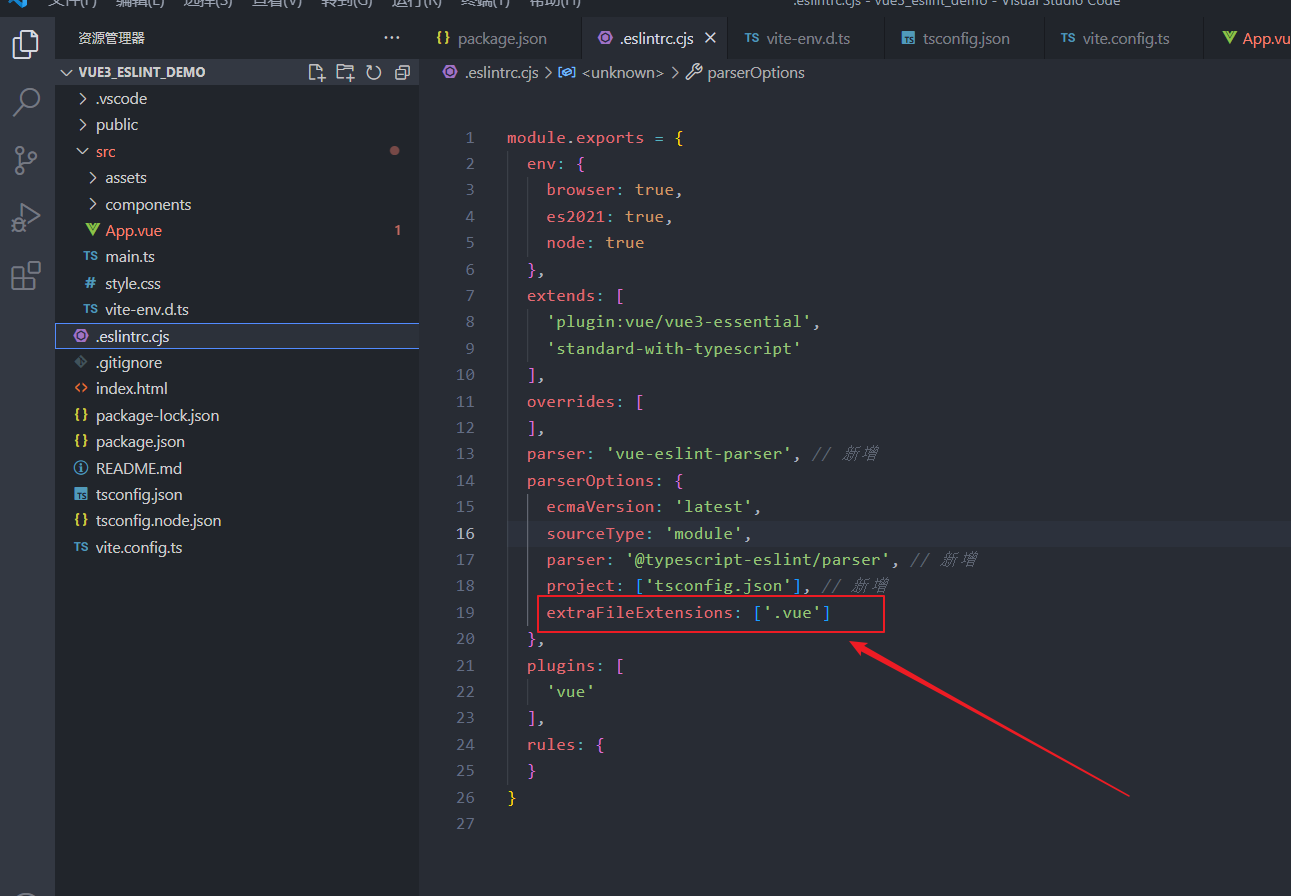The height and width of the screenshot is (896, 1291).
Task: Open the Extensions view
Action: point(26,275)
